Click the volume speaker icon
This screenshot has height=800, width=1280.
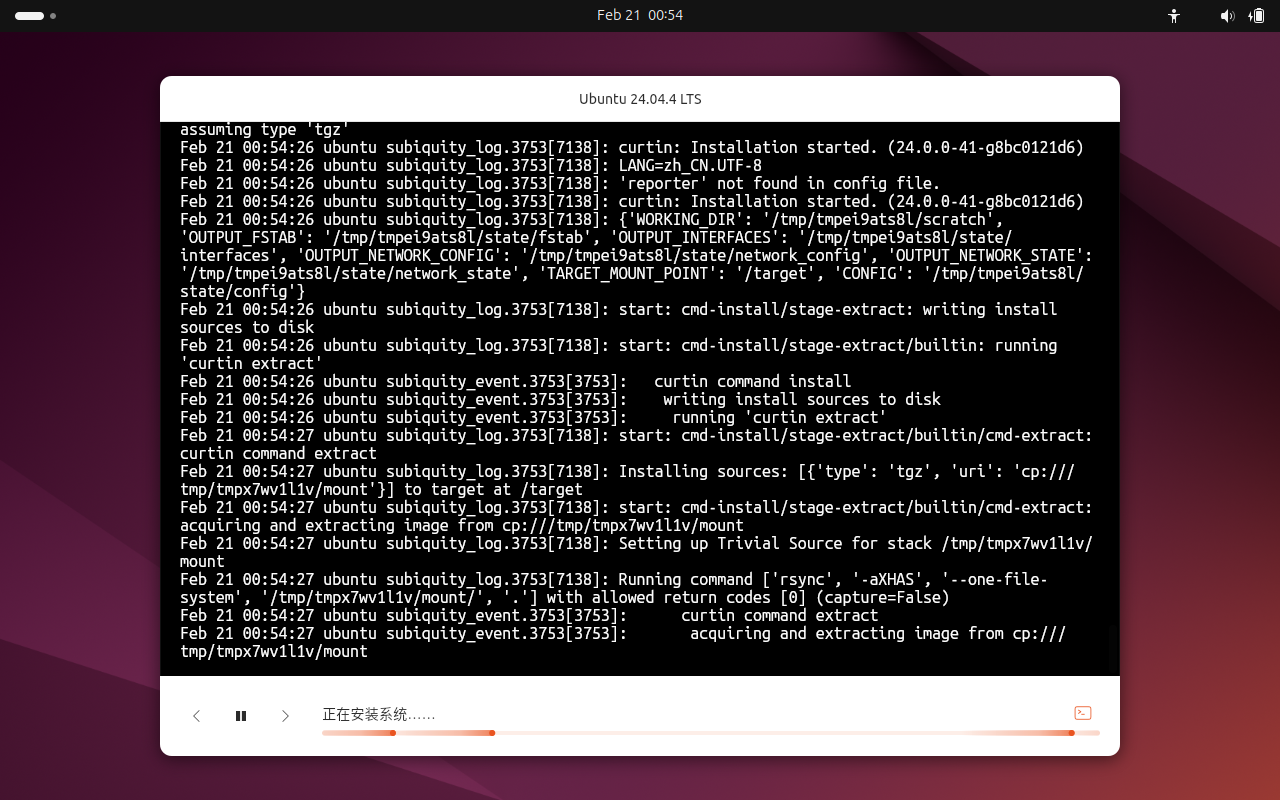click(x=1227, y=16)
